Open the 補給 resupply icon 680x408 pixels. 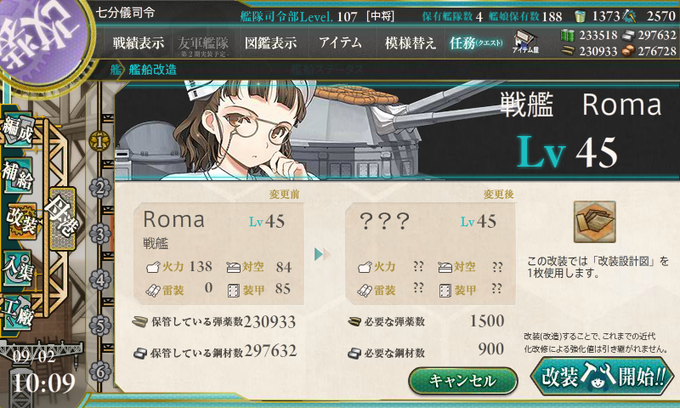point(18,176)
